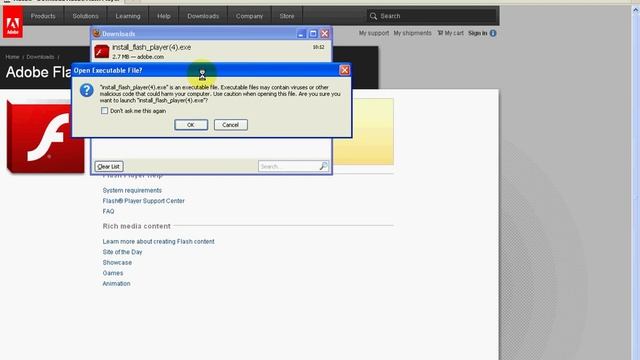Go to Downloads breadcrumb
The width and height of the screenshot is (640, 360).
pyautogui.click(x=40, y=57)
